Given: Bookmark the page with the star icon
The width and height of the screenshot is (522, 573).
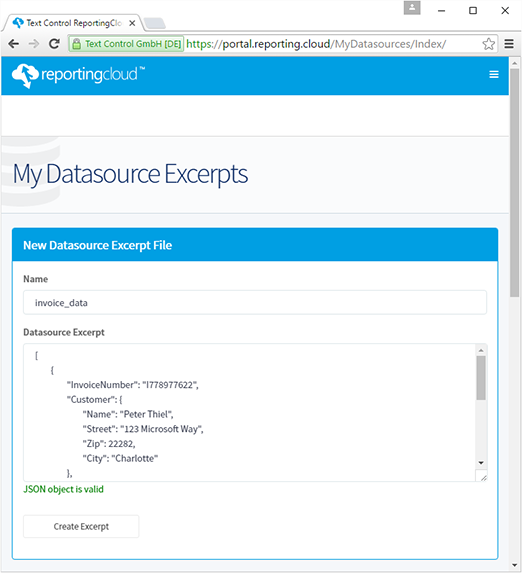Looking at the screenshot, I should pos(488,44).
